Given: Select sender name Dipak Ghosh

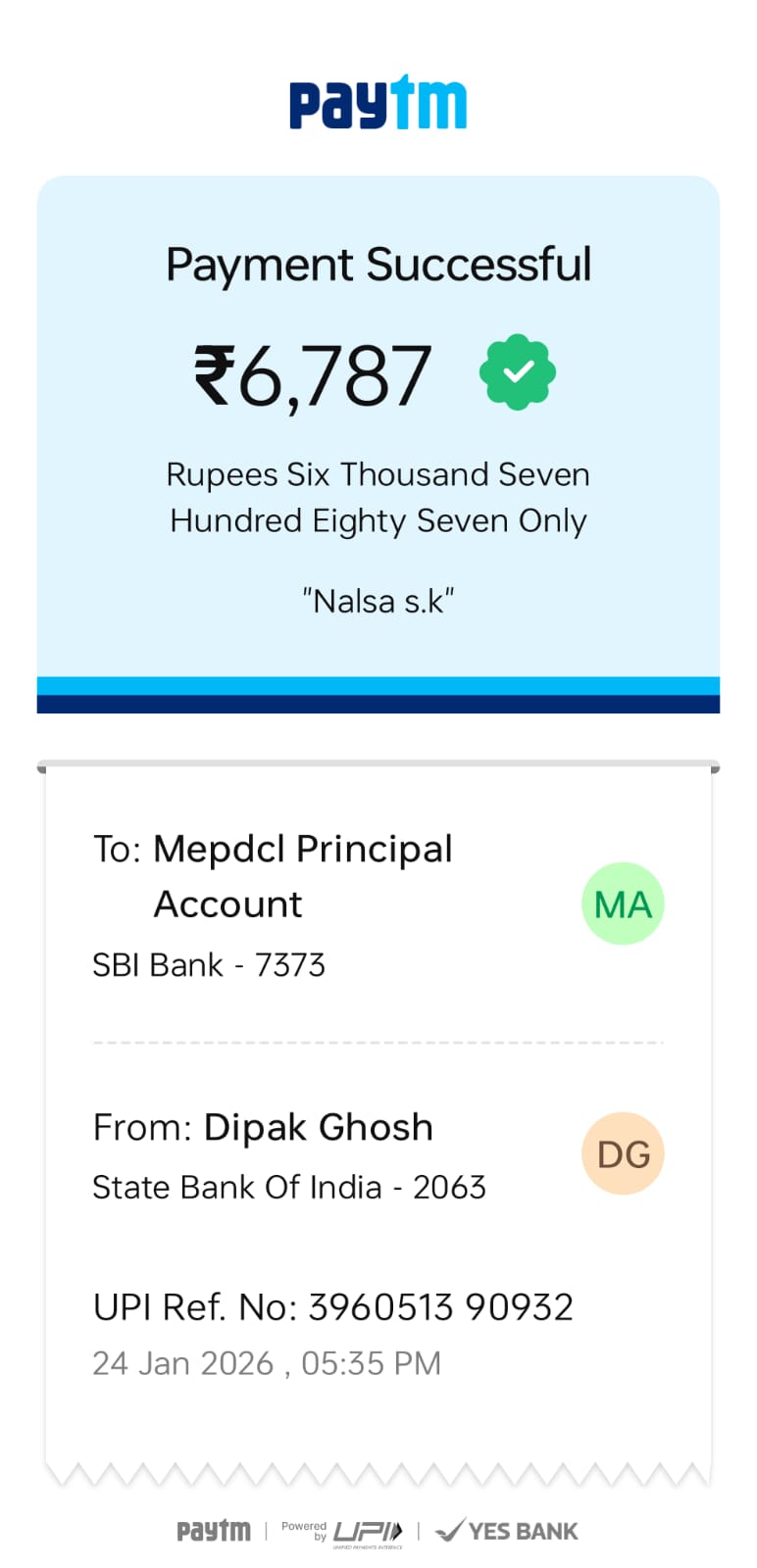Looking at the screenshot, I should (x=318, y=1128).
